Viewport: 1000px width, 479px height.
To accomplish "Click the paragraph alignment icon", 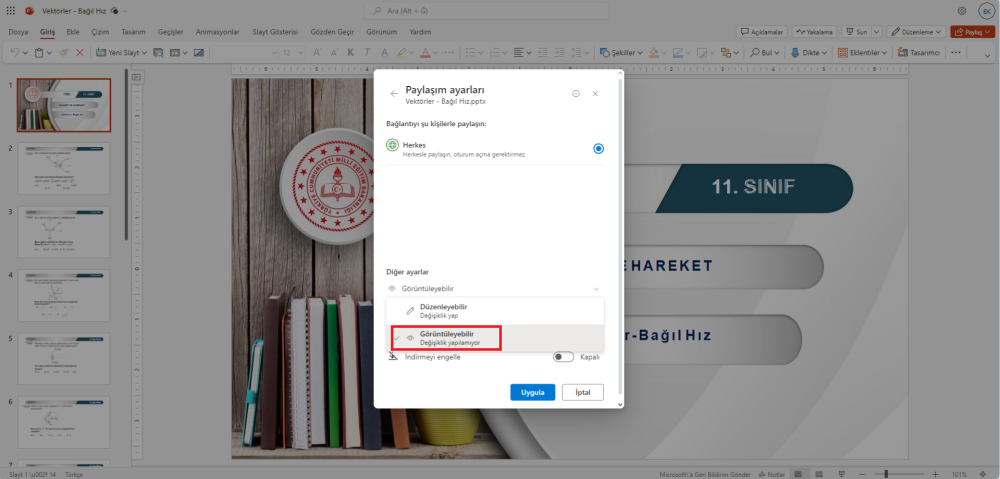I will tap(518, 52).
